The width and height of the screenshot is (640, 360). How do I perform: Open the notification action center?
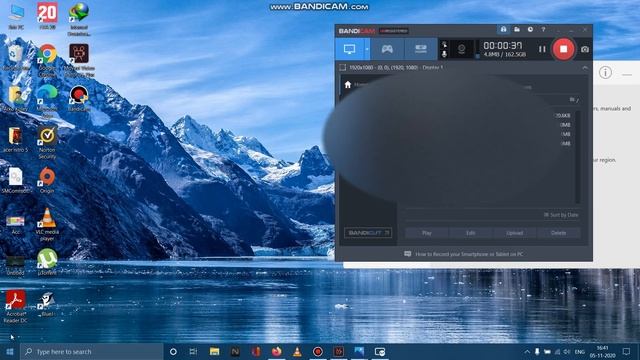627,351
